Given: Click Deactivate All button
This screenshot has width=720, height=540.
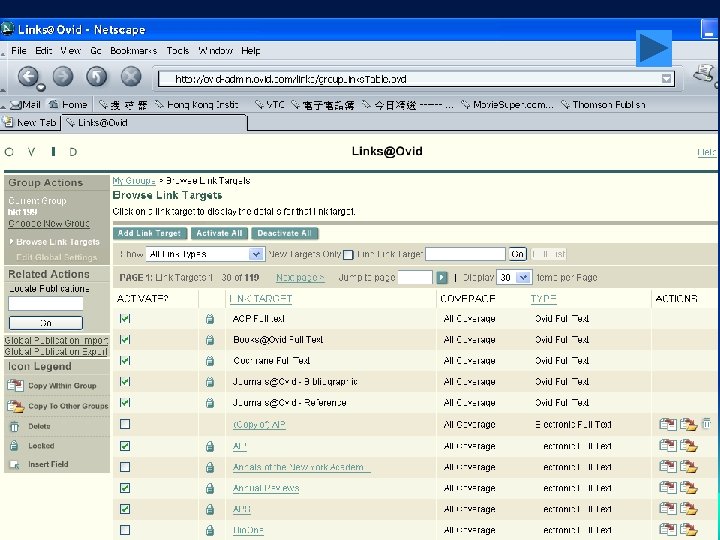Looking at the screenshot, I should (285, 233).
